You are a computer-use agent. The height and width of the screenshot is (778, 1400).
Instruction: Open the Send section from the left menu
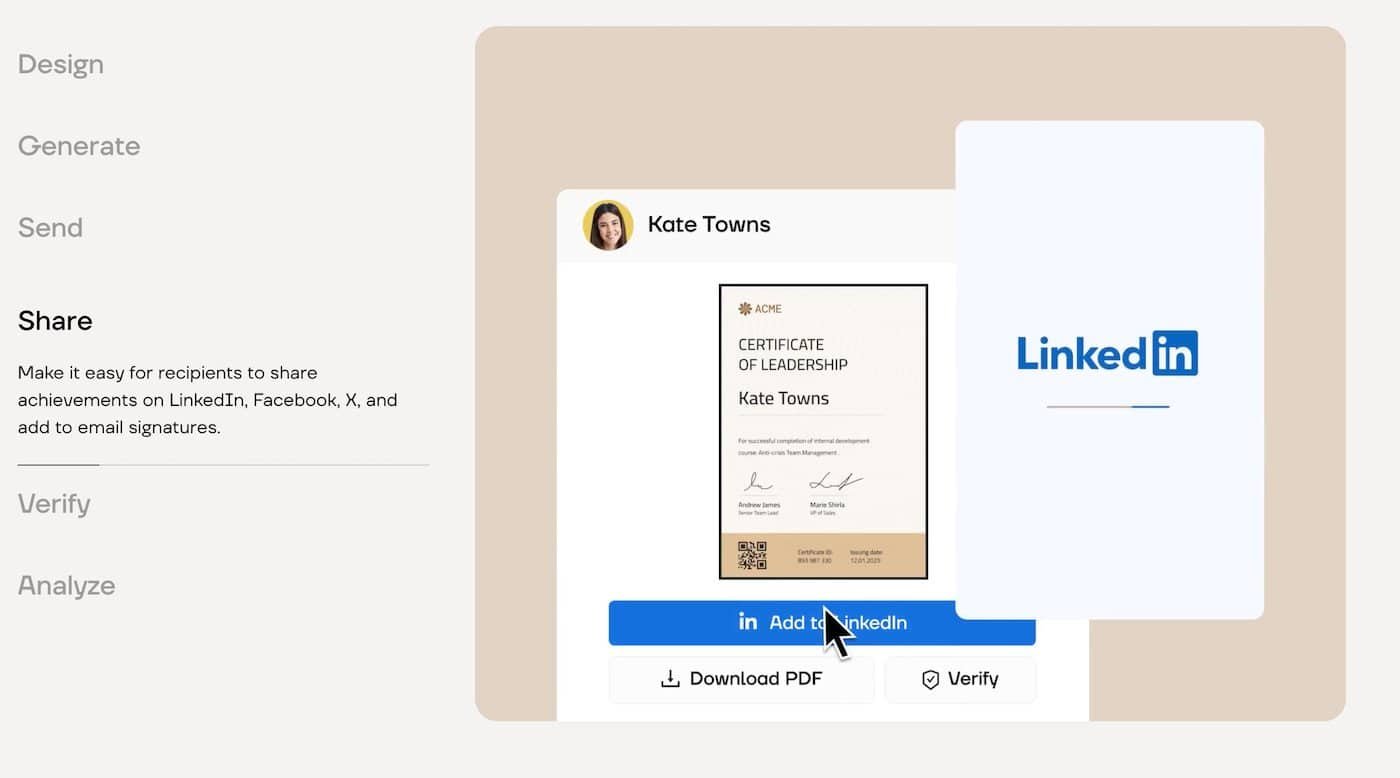(50, 227)
